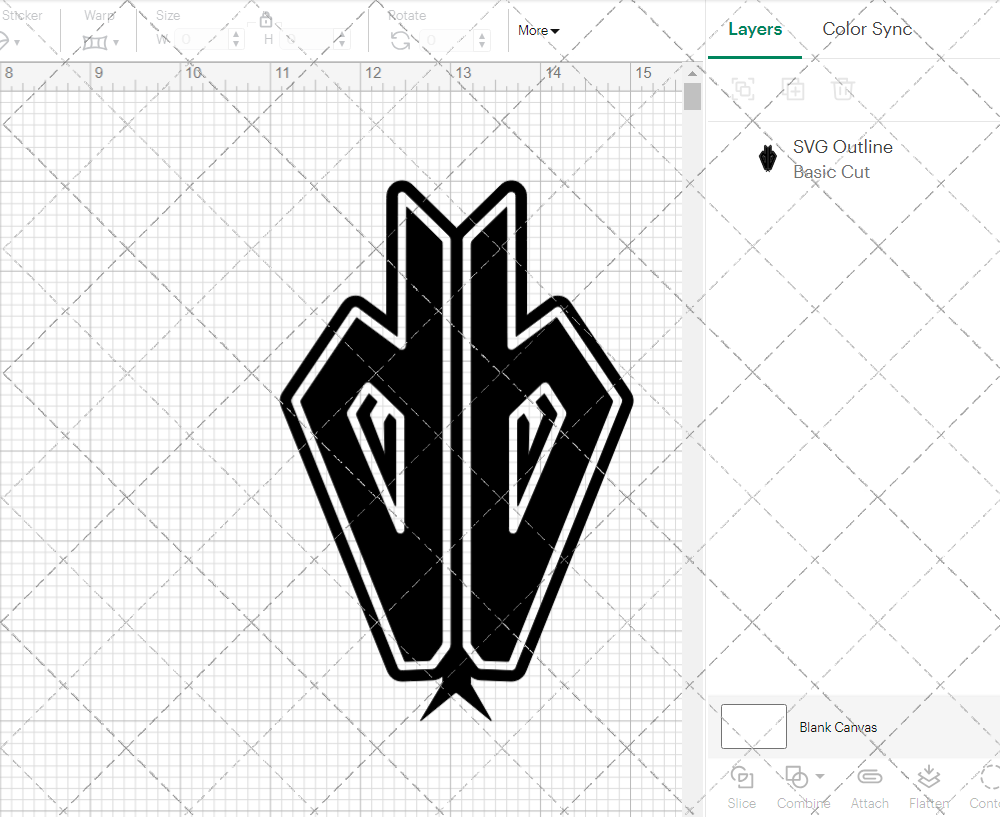This screenshot has width=1000, height=817.
Task: Open the Blank Canvas color swatch
Action: (753, 727)
